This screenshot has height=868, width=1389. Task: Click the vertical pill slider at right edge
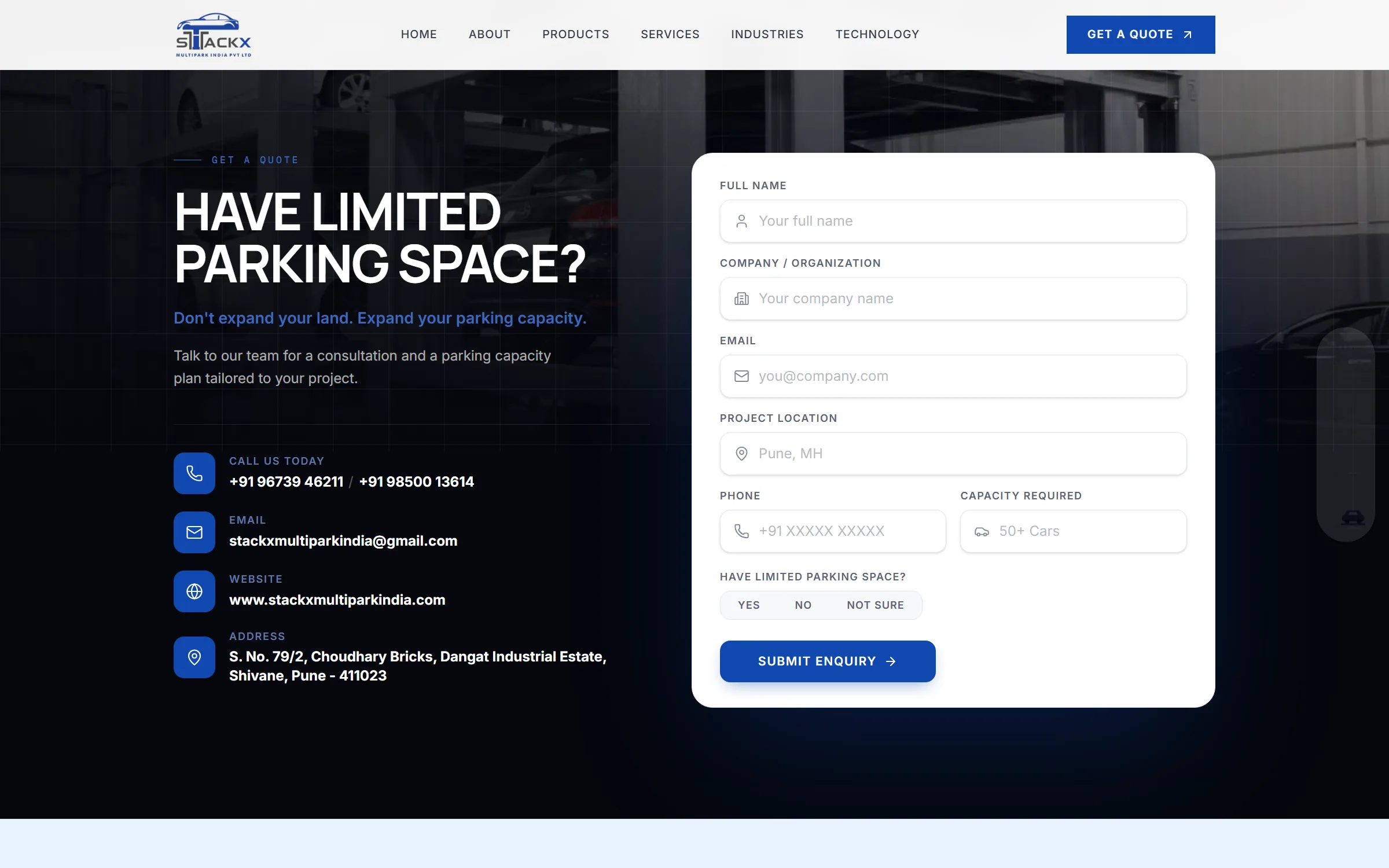click(1346, 434)
